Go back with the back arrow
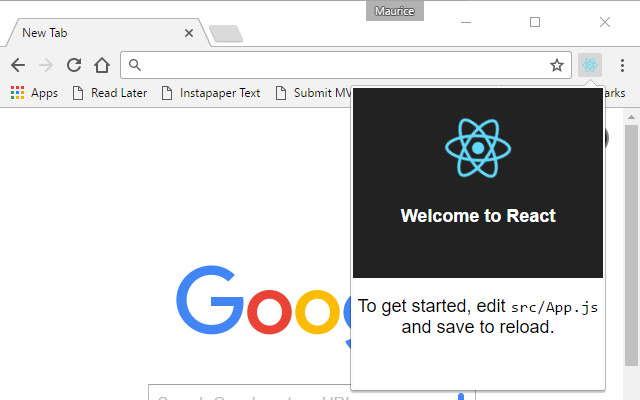 tap(18, 65)
